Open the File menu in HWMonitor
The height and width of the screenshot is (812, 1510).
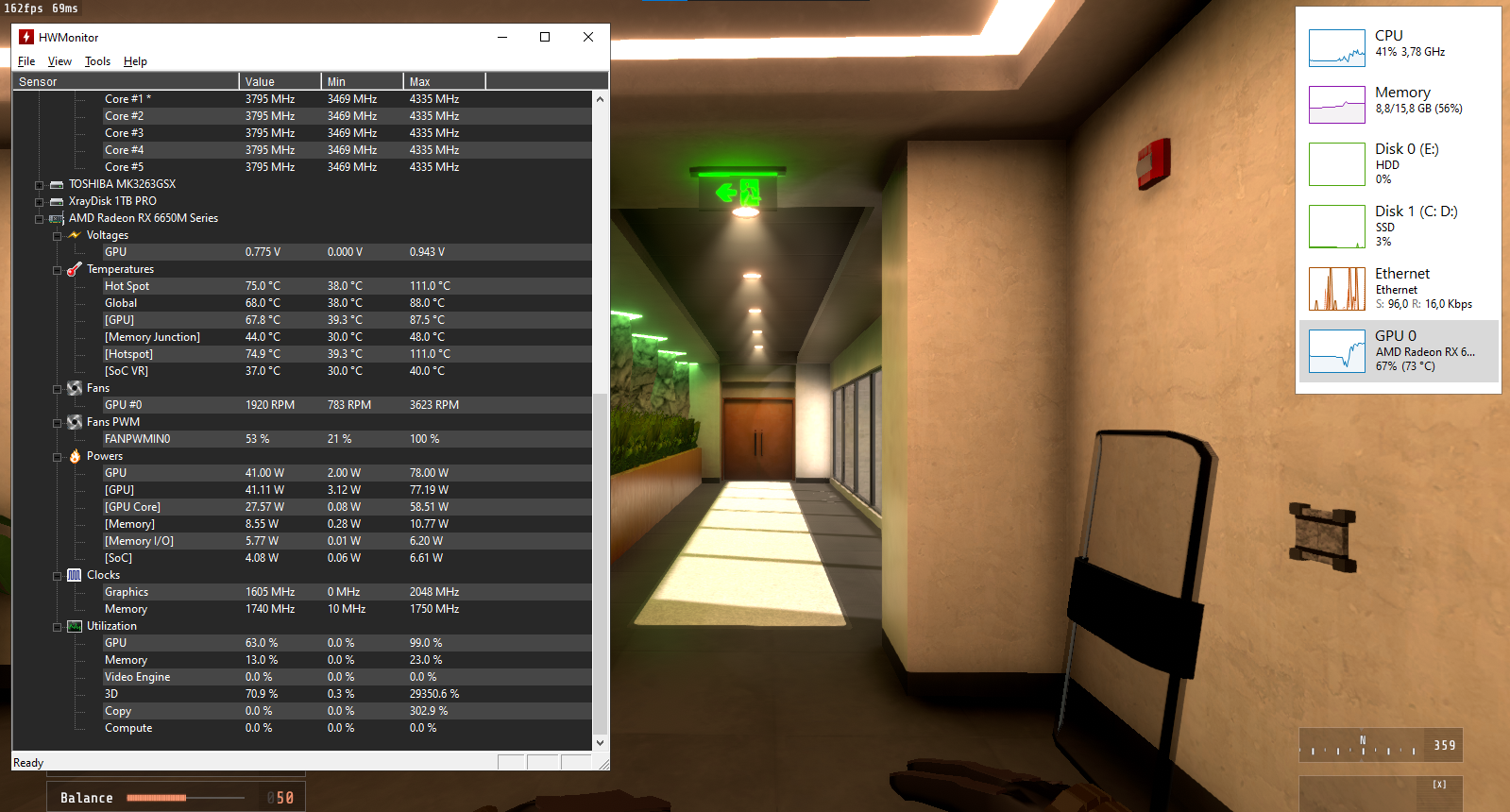coord(26,61)
